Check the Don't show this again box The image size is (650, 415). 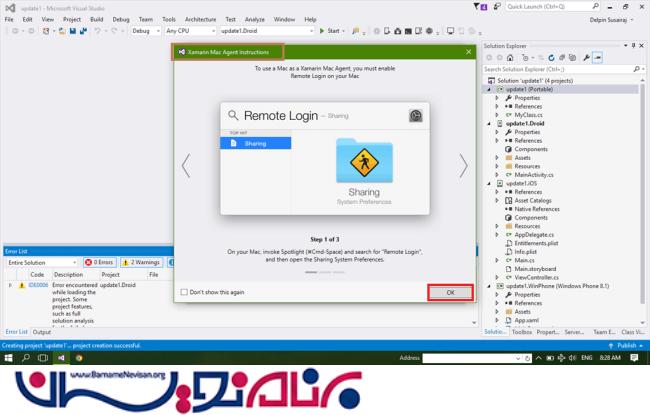(184, 292)
